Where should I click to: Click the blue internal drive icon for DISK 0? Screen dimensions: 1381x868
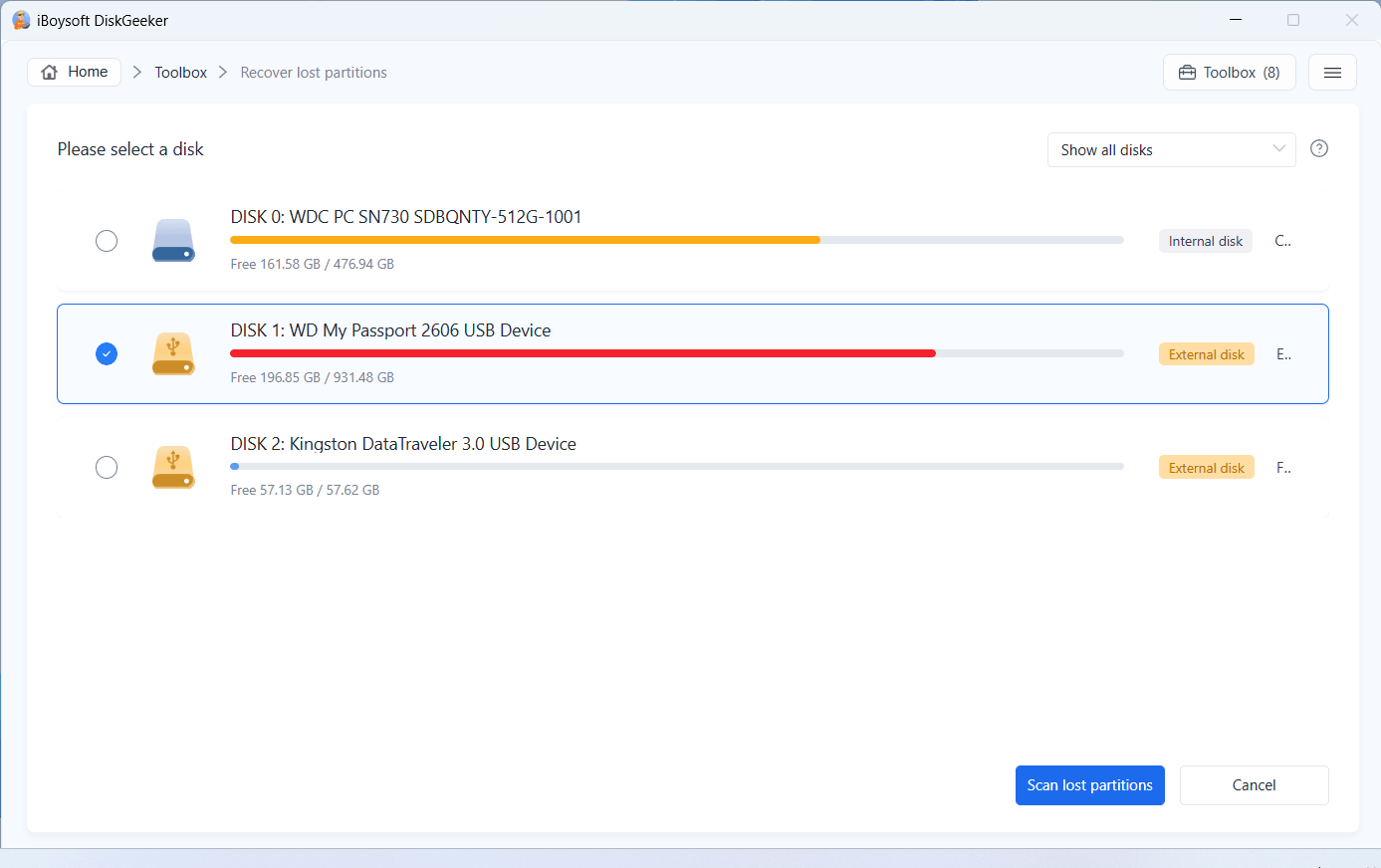coord(173,240)
